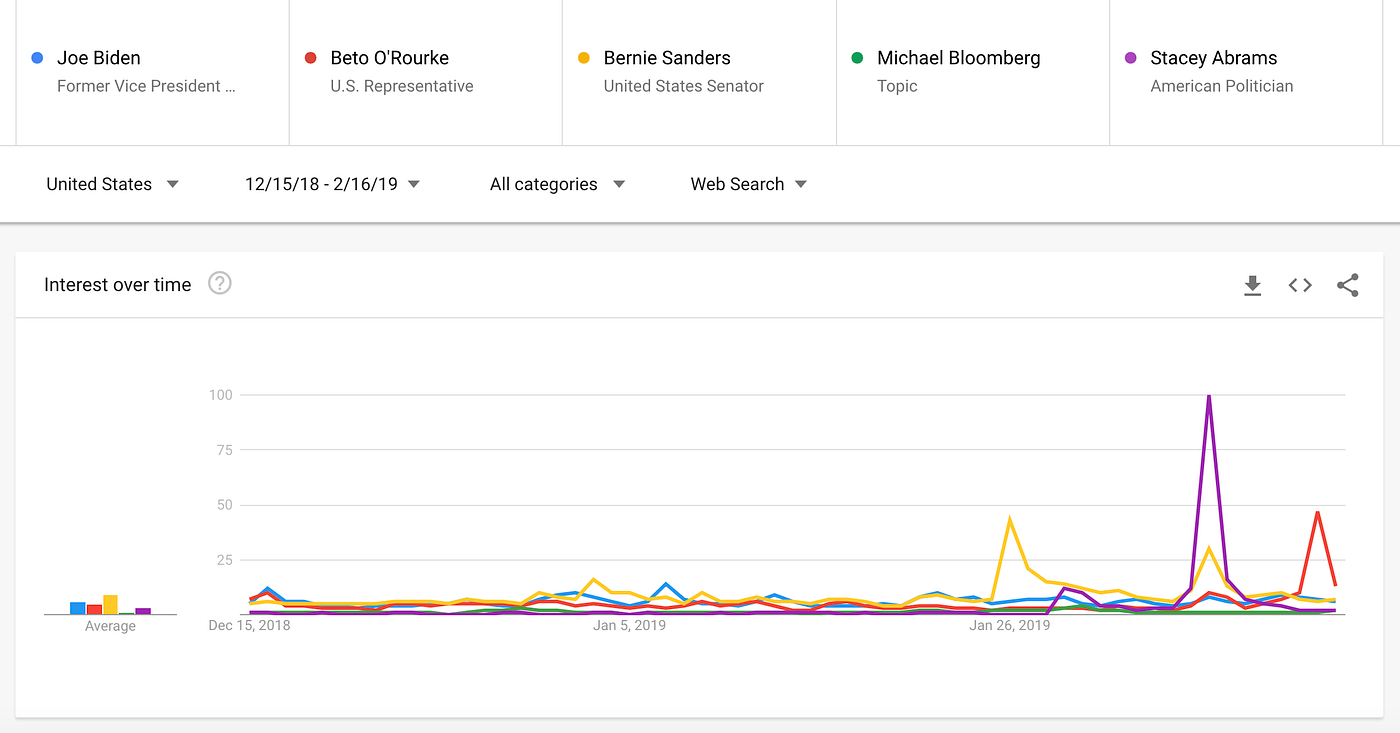Viewport: 1400px width, 733px height.
Task: Click the Stacey Abrams purple peak at 100
Action: 1209,397
